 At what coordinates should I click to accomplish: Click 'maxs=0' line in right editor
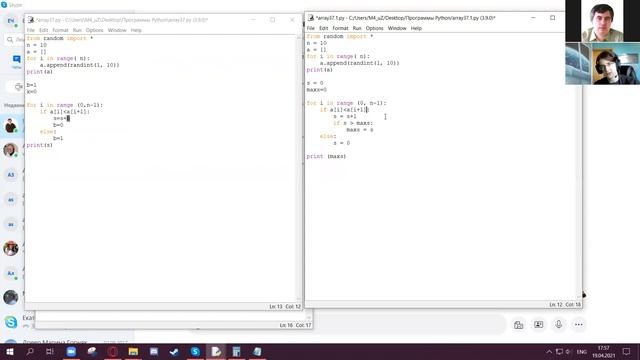click(316, 90)
